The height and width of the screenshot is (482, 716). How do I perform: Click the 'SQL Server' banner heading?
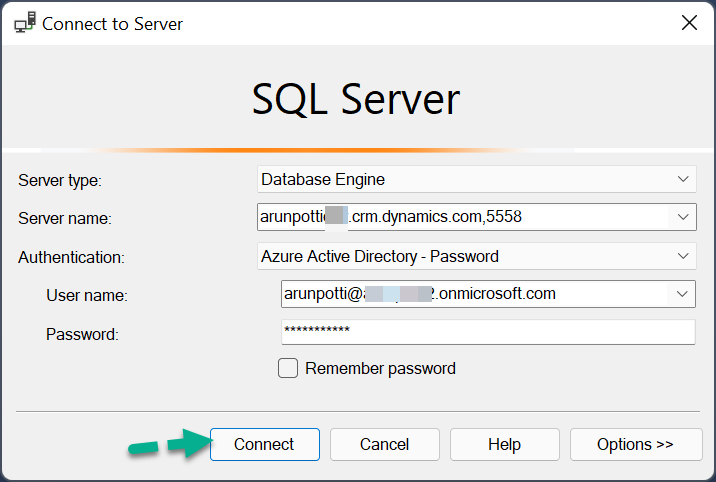[x=356, y=99]
